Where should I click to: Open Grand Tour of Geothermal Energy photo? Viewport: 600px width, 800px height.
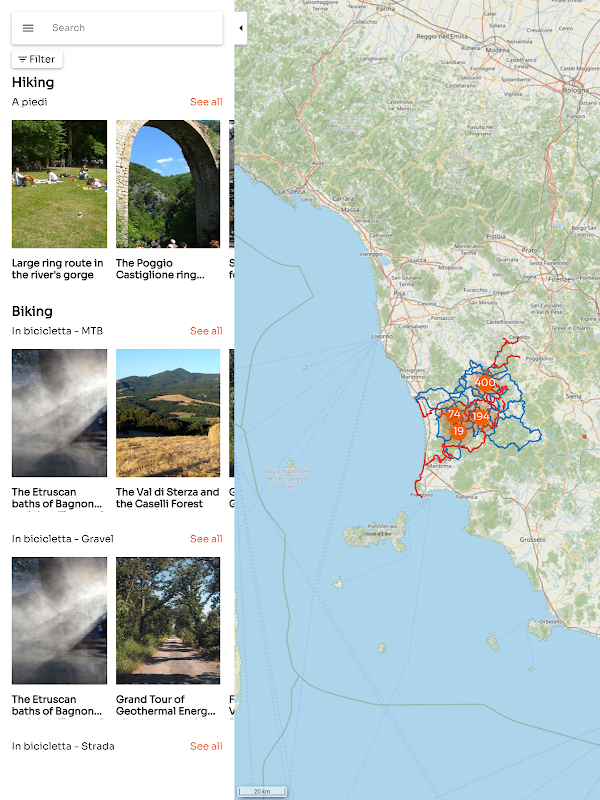(x=168, y=620)
